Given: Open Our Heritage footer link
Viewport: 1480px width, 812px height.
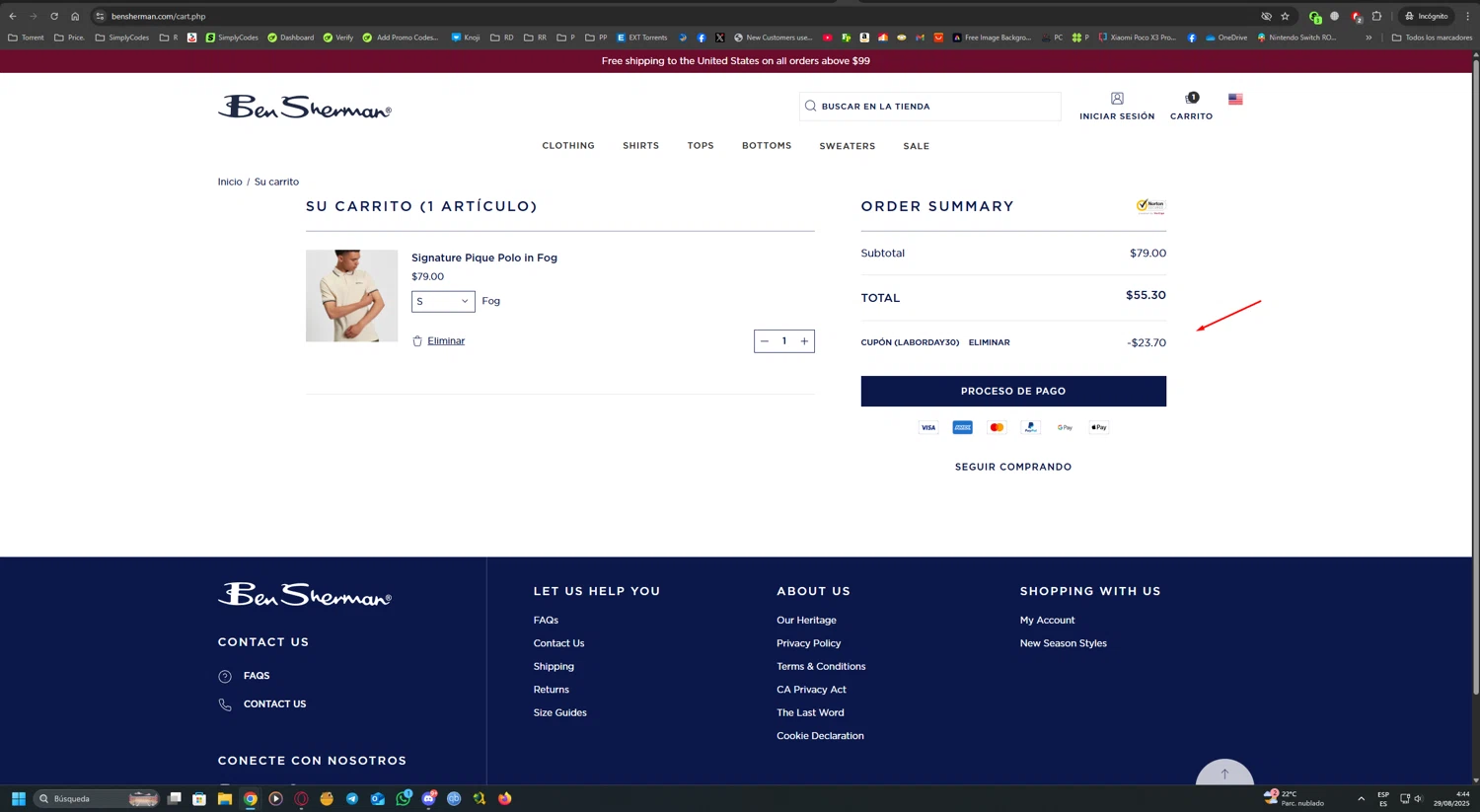Looking at the screenshot, I should pyautogui.click(x=806, y=621).
